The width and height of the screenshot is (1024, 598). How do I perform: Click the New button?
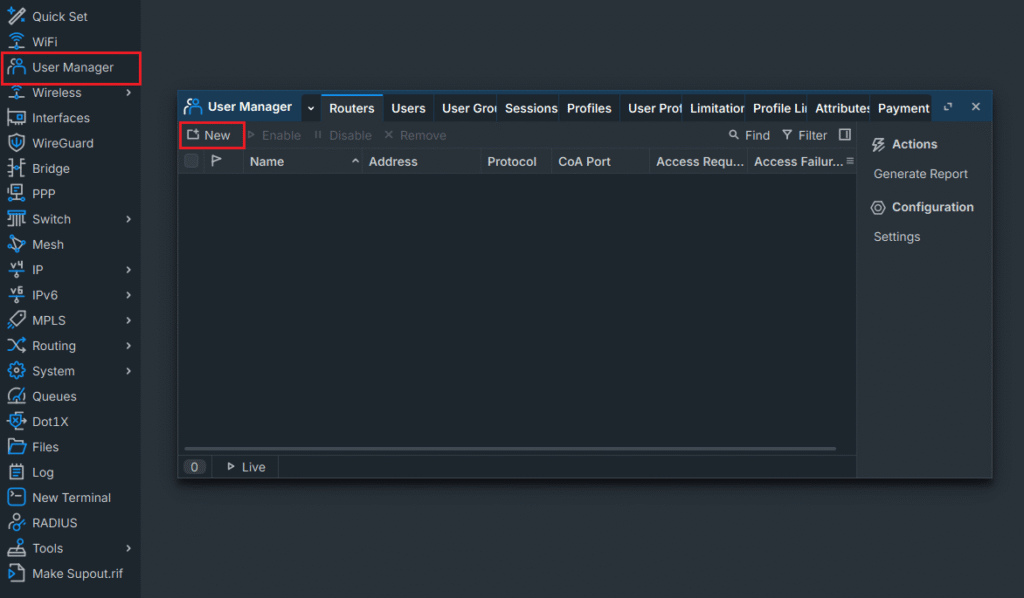[x=210, y=135]
